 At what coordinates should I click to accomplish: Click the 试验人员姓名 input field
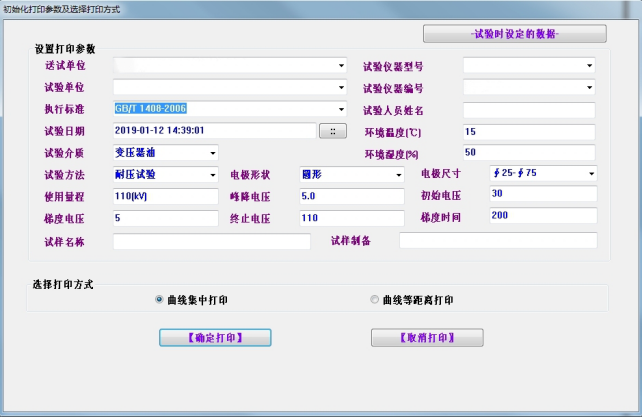[529, 110]
